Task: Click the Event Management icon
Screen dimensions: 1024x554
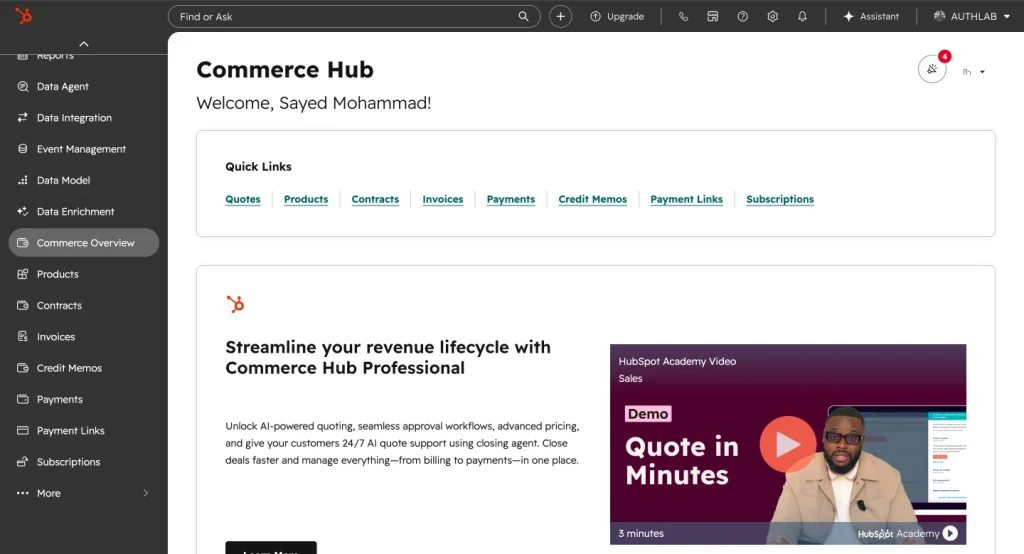Action: (x=23, y=148)
